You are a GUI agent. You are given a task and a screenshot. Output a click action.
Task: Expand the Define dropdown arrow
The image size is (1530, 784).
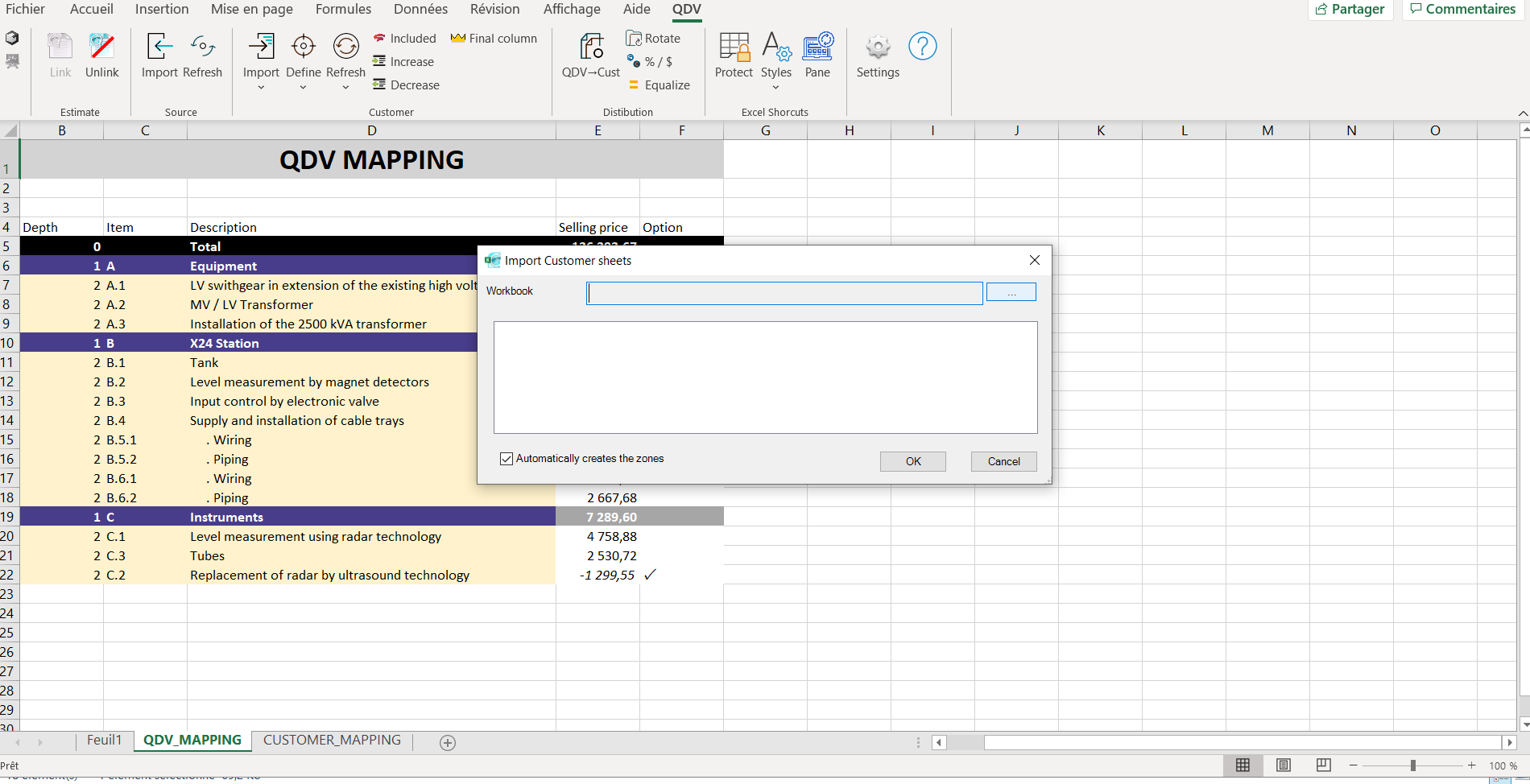pos(304,88)
